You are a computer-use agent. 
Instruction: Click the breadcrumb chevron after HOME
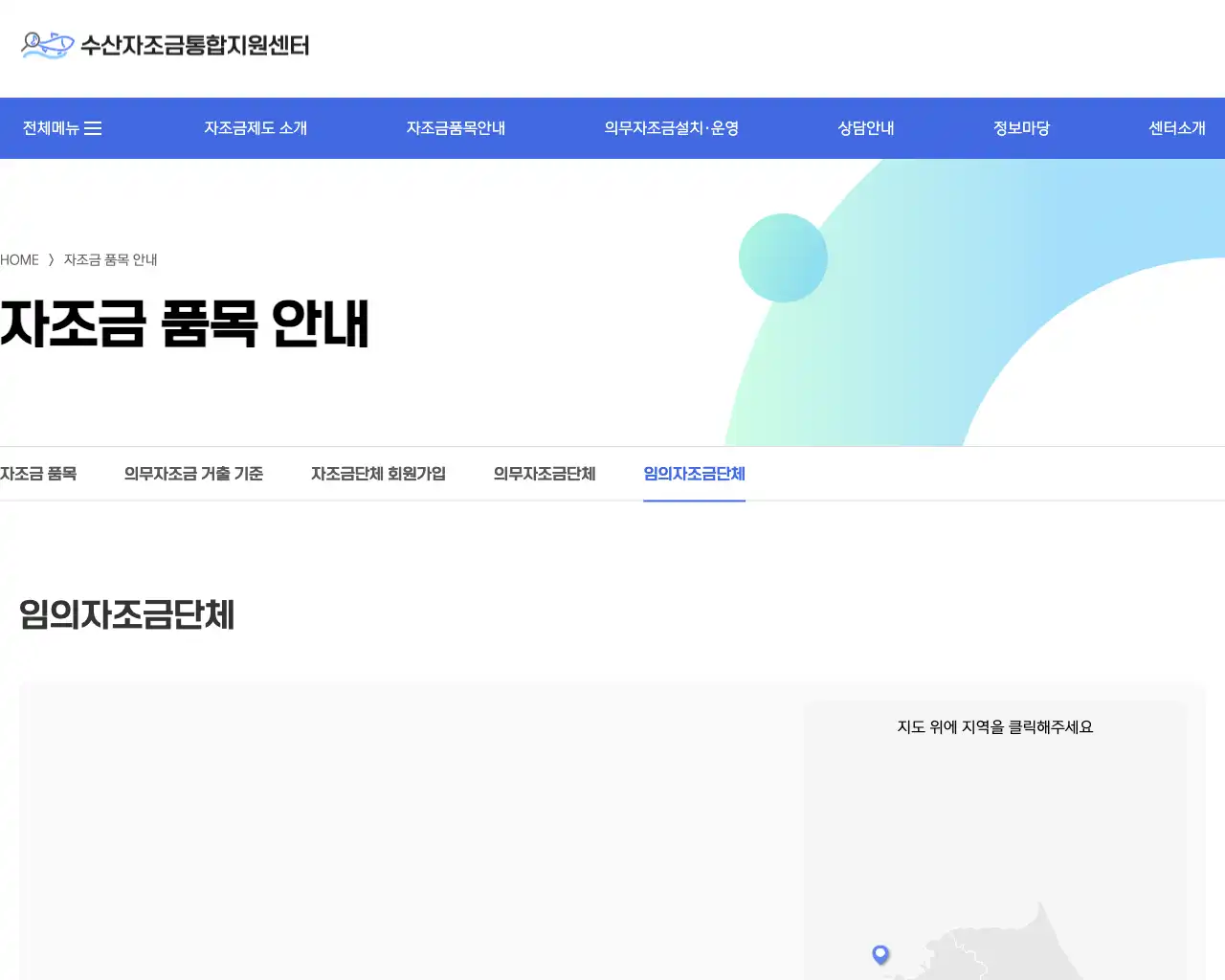(x=53, y=259)
